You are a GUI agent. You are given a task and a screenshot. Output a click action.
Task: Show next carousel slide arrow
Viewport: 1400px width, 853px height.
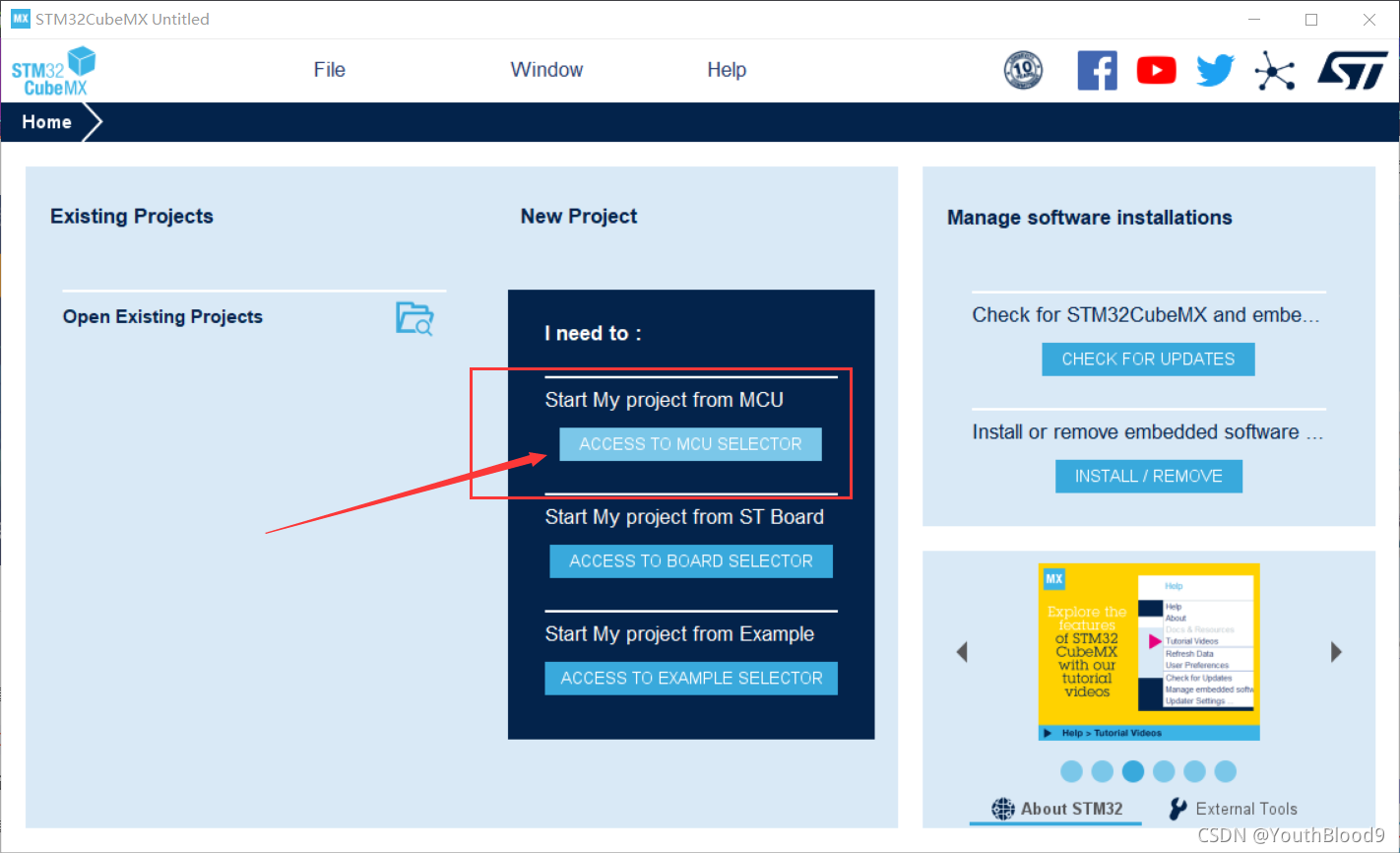coord(1336,651)
